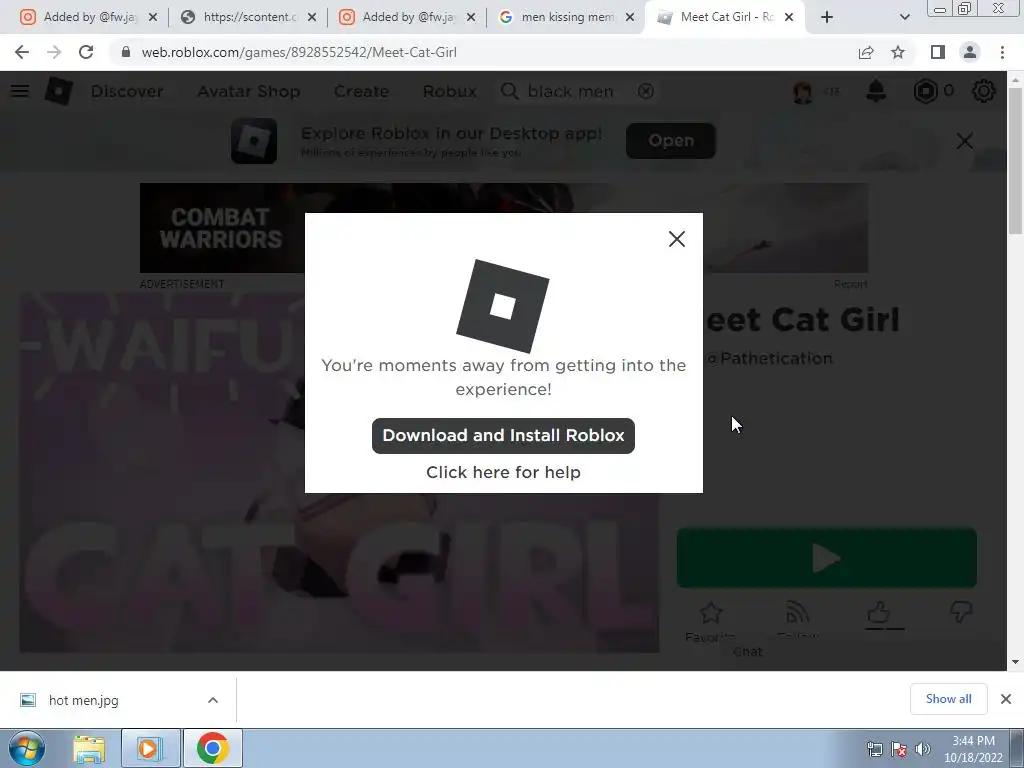
Task: Dismiss the Desktop app banner
Action: [x=965, y=141]
